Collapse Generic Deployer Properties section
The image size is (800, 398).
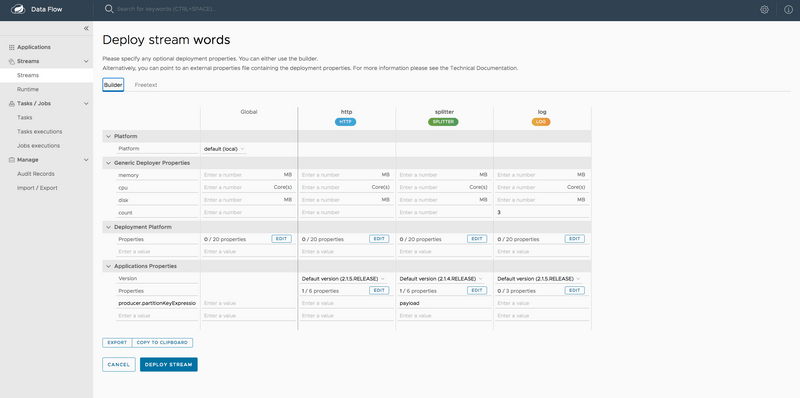(x=108, y=163)
